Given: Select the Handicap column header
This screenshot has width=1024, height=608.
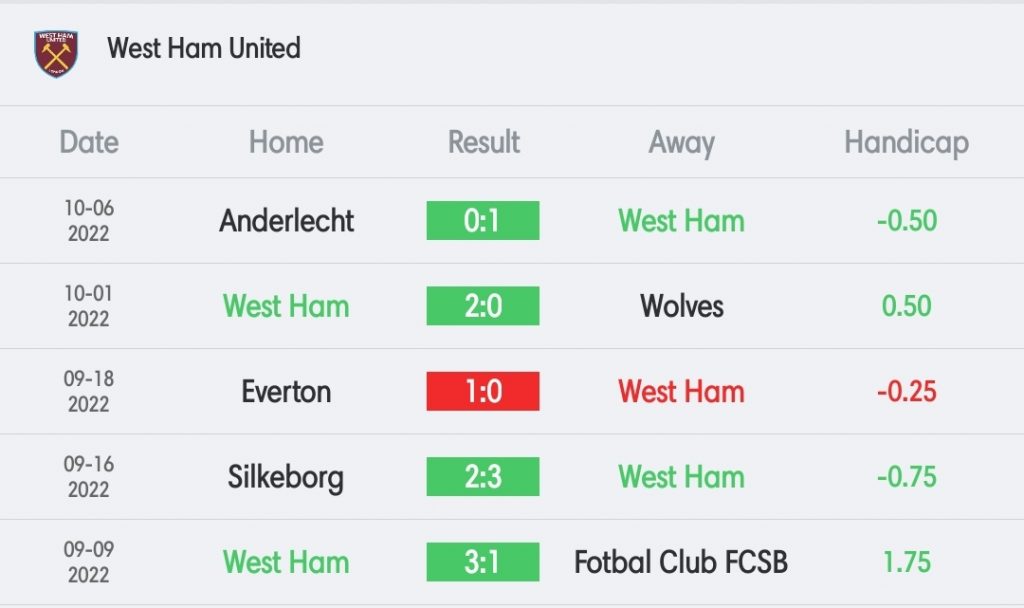Looking at the screenshot, I should [906, 143].
